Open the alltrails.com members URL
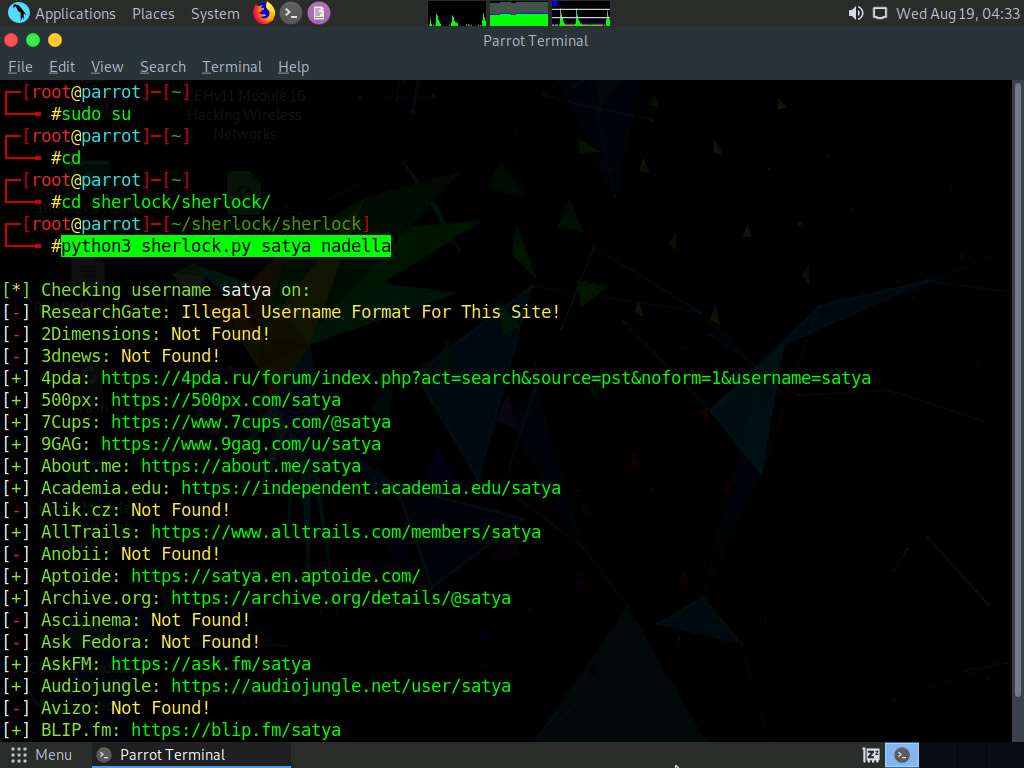Viewport: 1024px width, 768px height. tap(346, 532)
